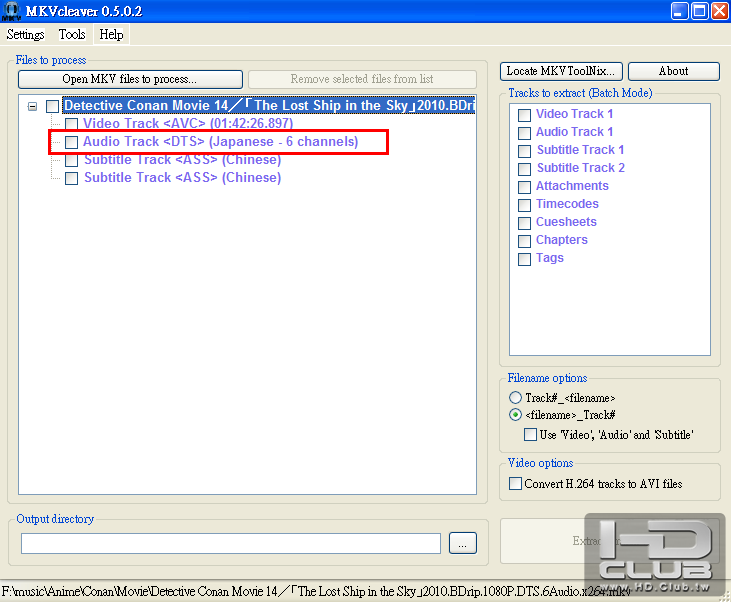Enable Subtitle Track 1 in batch mode
This screenshot has height=602, width=731.
(x=524, y=151)
